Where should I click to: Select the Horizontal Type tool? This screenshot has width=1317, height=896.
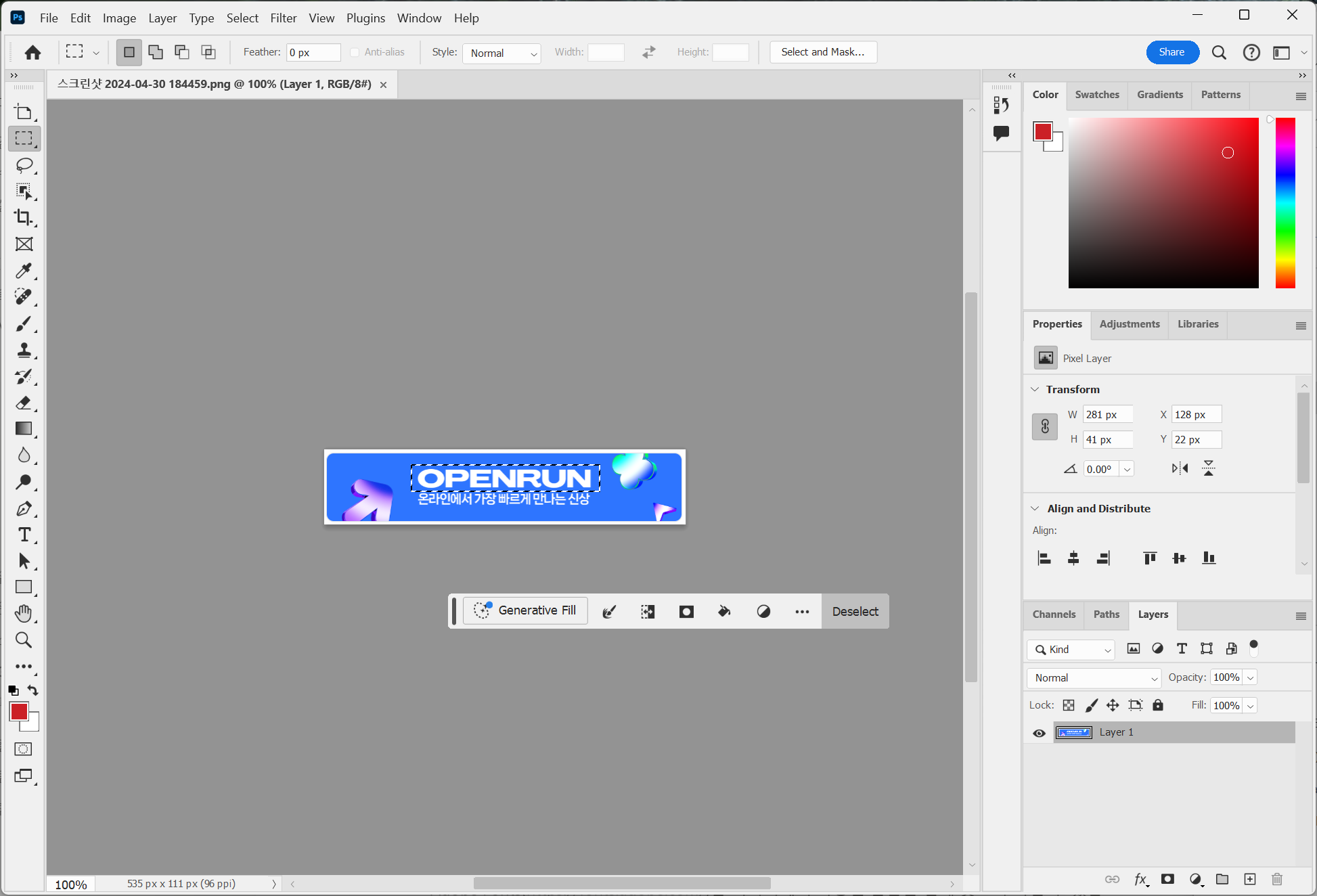click(24, 535)
